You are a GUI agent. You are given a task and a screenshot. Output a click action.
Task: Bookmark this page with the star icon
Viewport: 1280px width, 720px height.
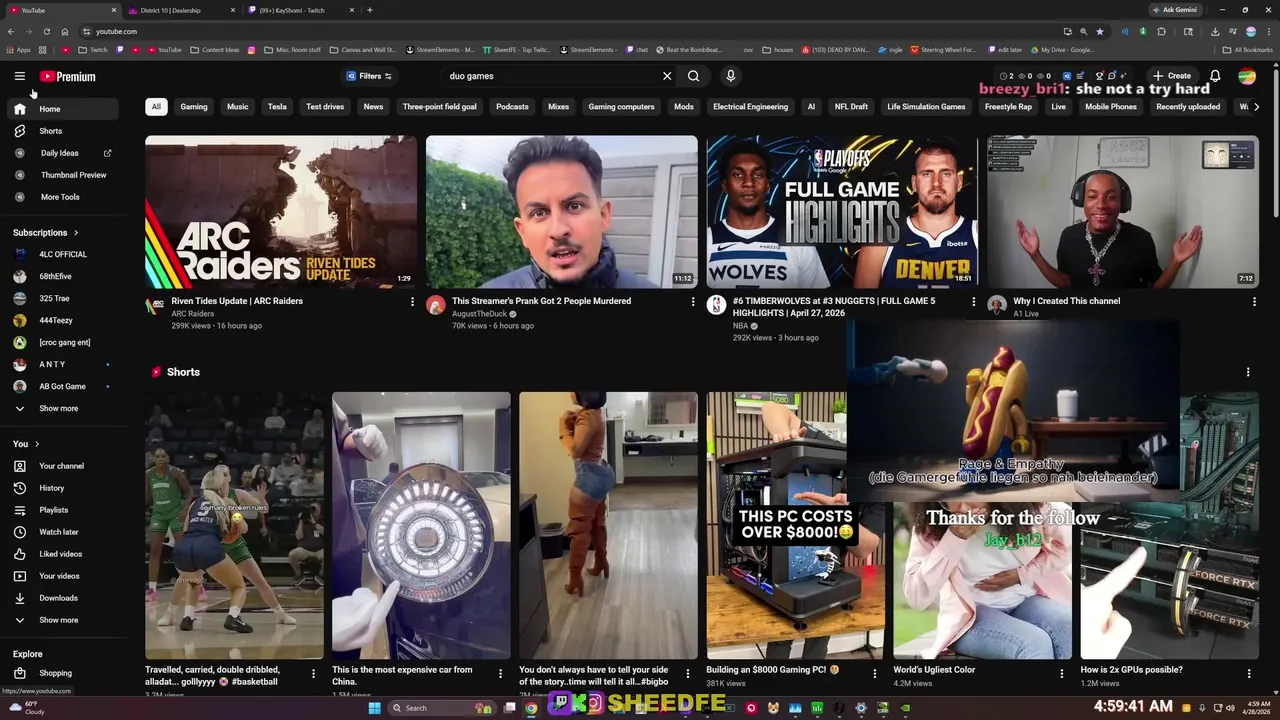[1098, 31]
